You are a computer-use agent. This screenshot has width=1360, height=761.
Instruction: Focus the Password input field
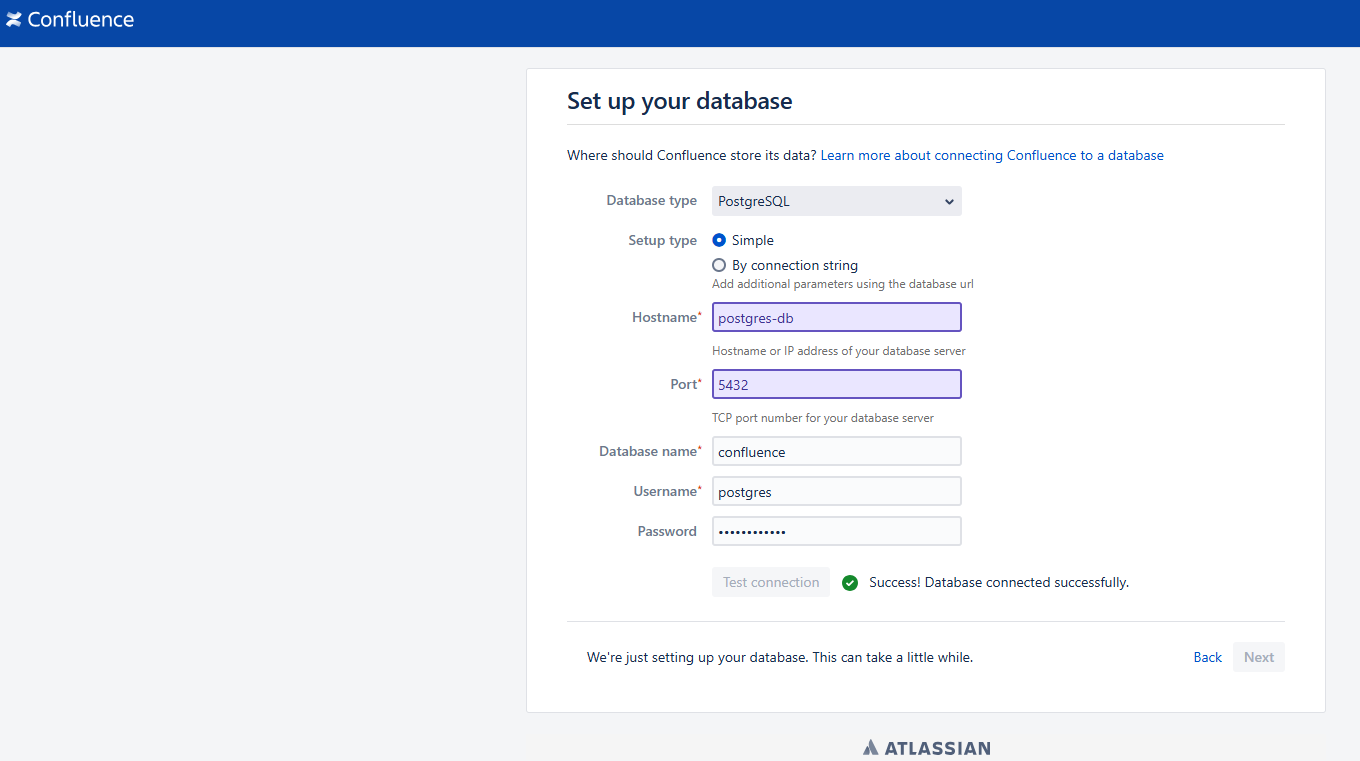click(836, 532)
